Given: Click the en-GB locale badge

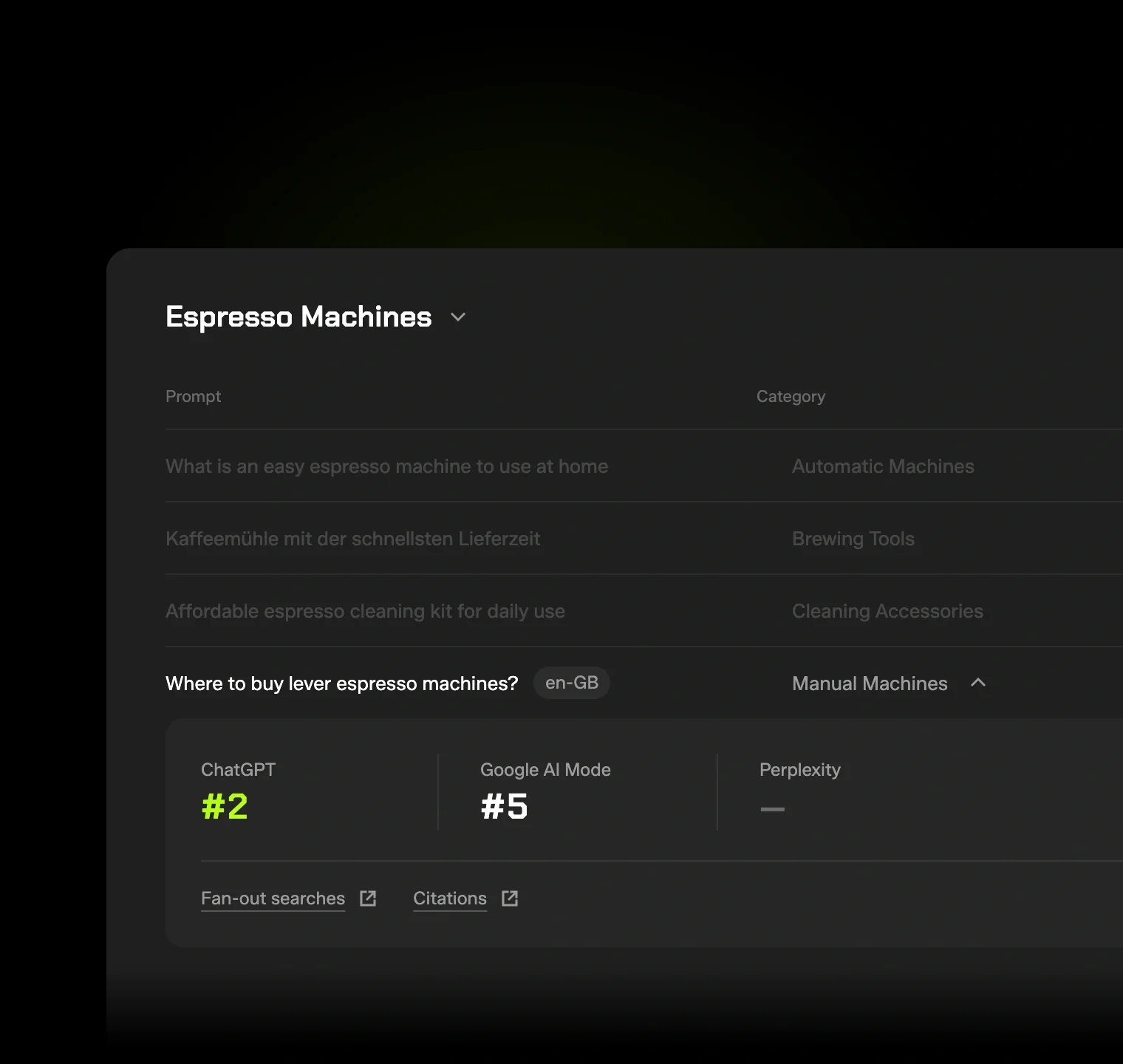Looking at the screenshot, I should 572,683.
